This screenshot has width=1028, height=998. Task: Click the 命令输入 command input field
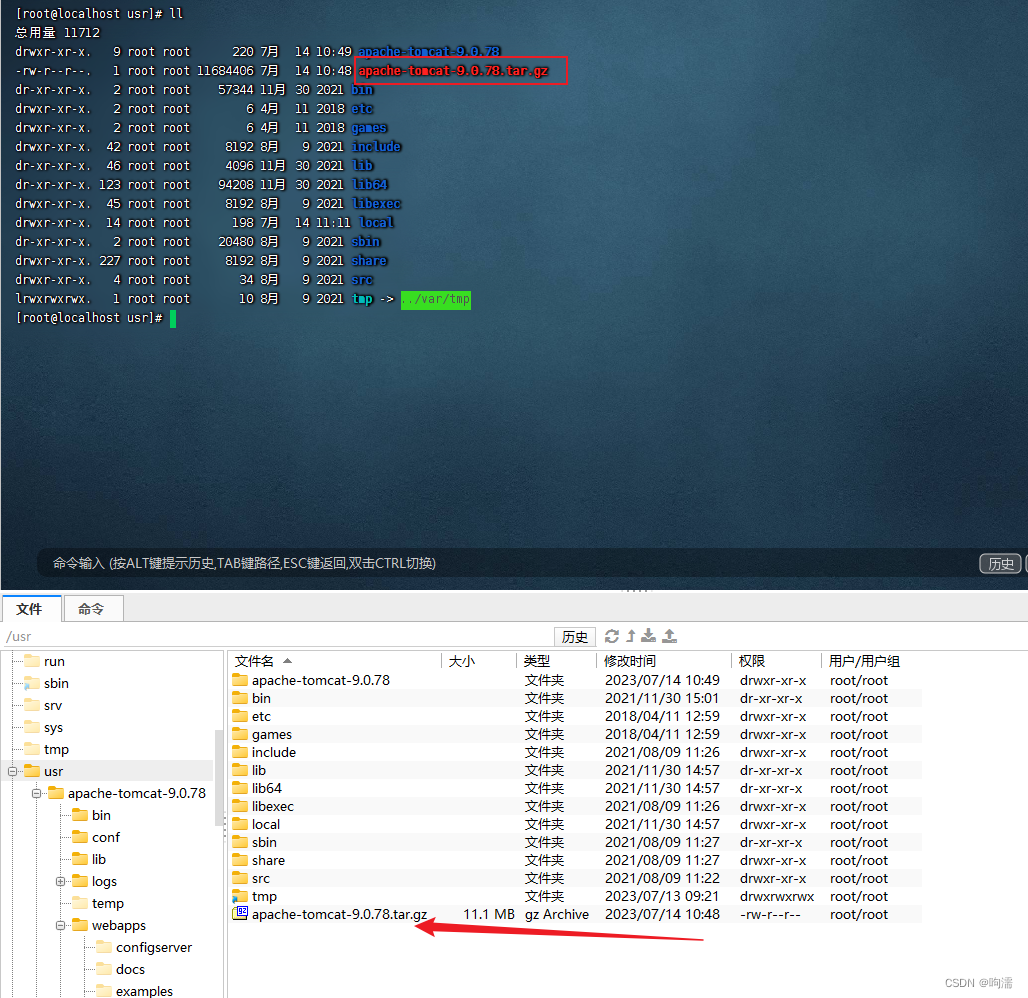click(507, 563)
